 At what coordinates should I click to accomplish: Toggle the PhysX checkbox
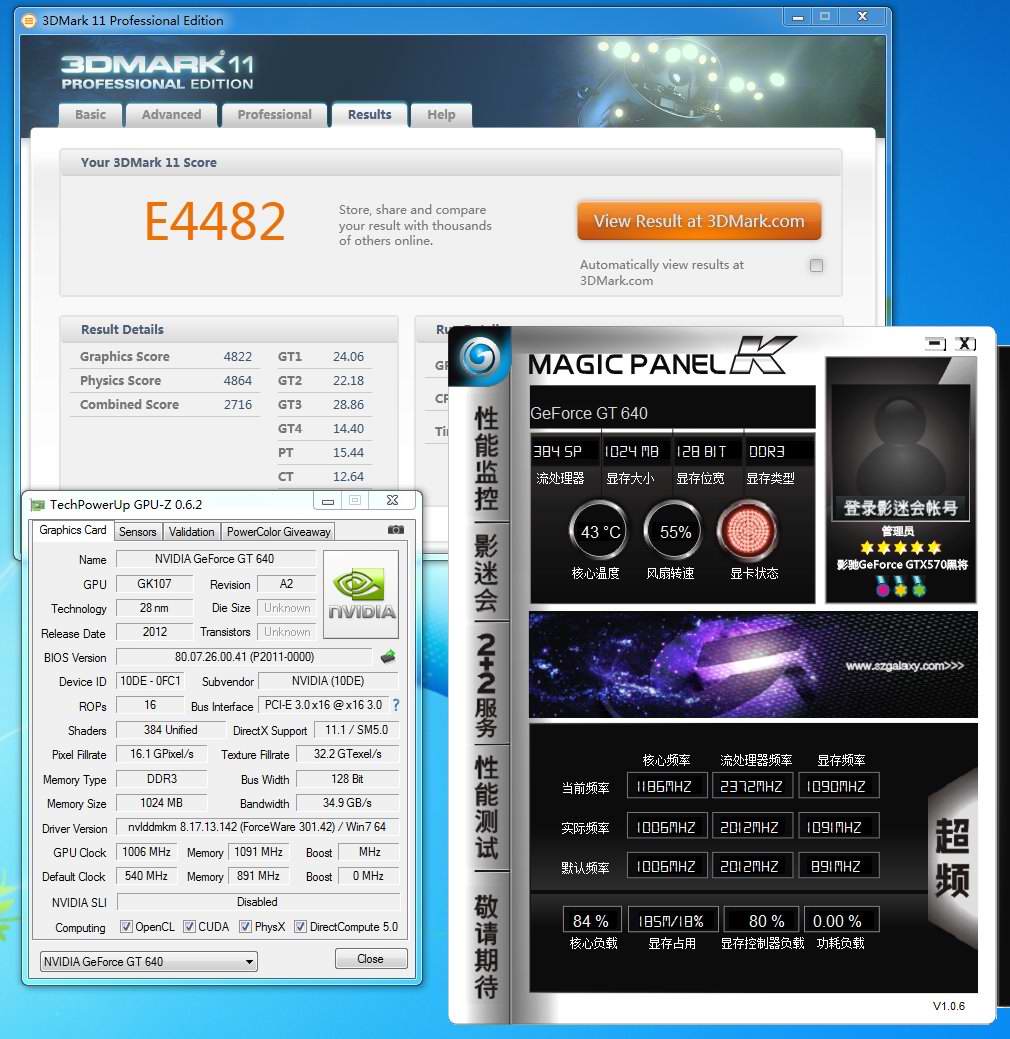click(x=246, y=927)
